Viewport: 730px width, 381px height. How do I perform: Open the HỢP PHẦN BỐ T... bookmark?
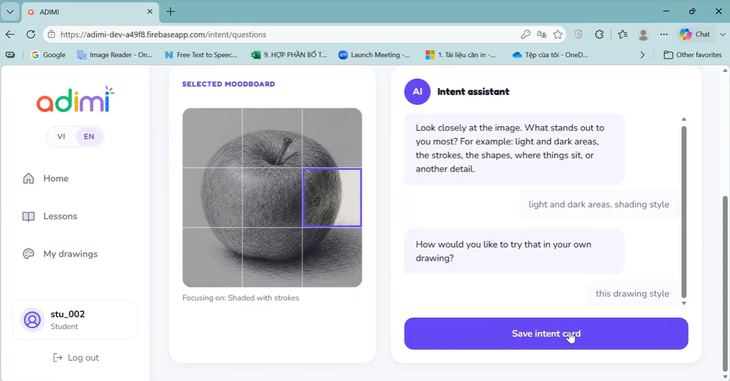click(289, 55)
